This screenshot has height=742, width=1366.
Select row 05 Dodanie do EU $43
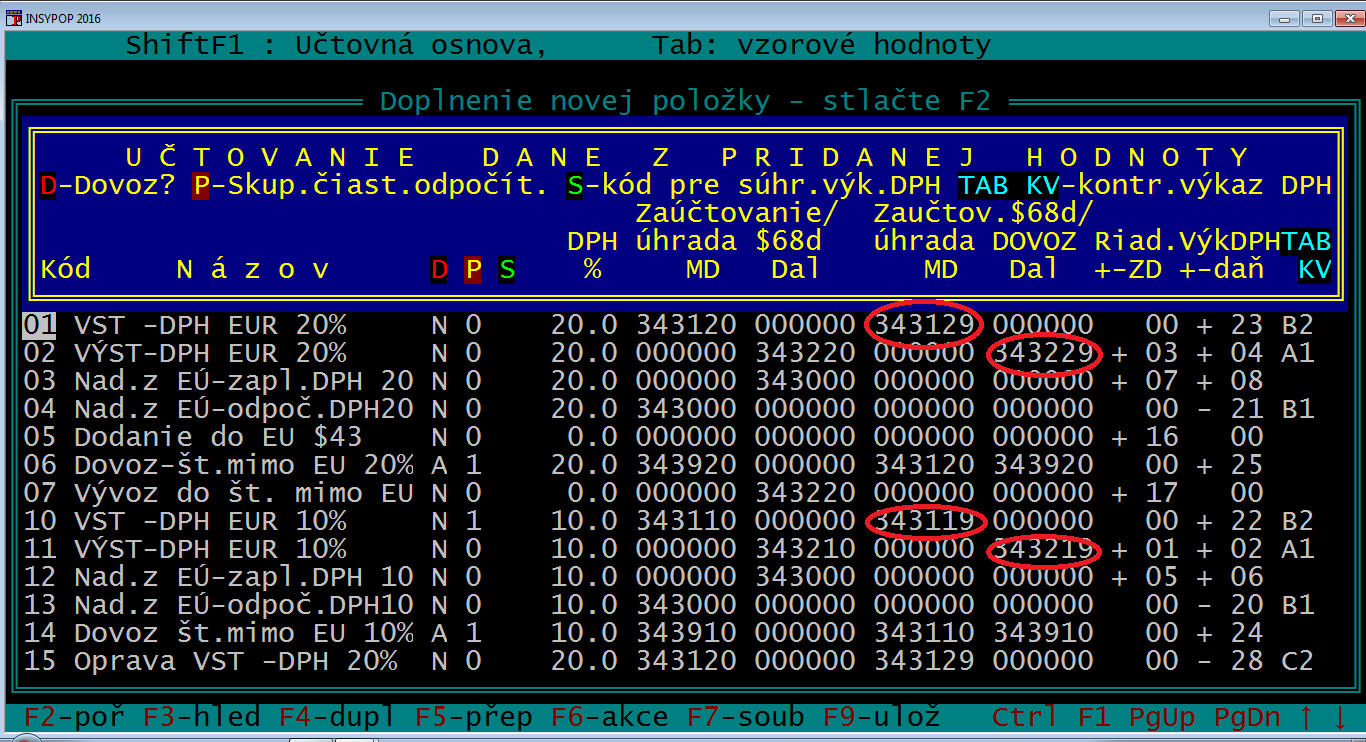pyautogui.click(x=668, y=437)
